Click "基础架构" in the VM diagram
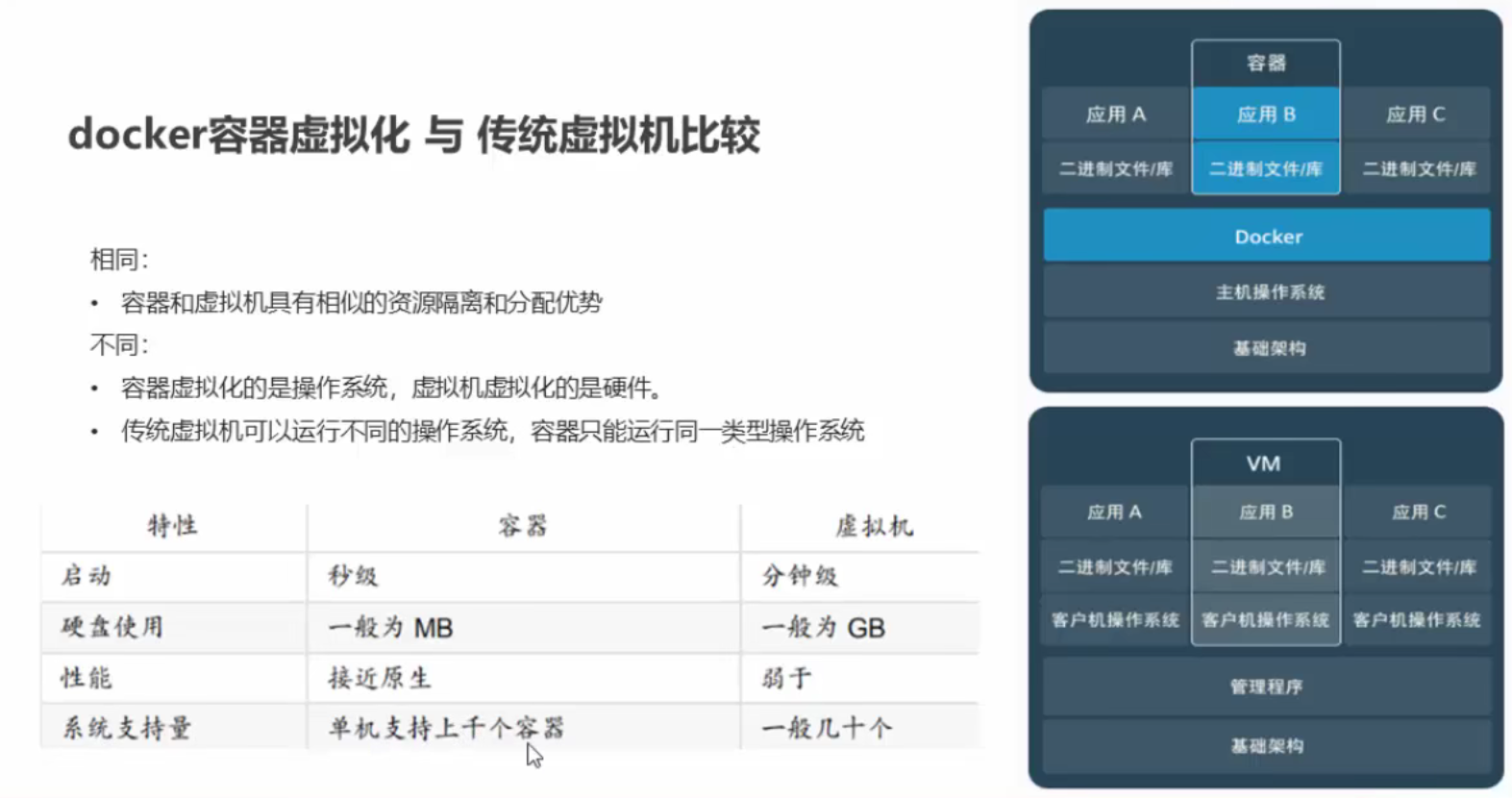Screen dimensions: 1512x798 click(x=1267, y=745)
